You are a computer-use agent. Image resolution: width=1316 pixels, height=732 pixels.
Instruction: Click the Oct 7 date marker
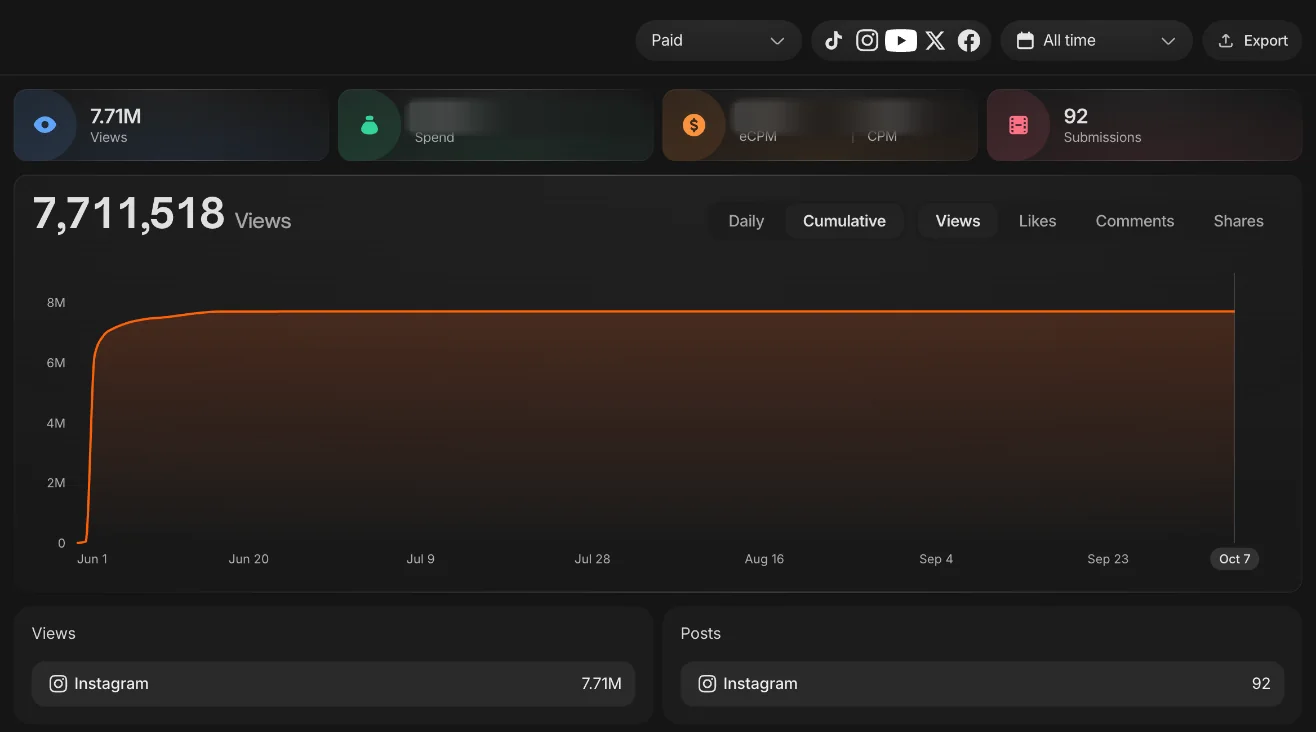[1234, 559]
